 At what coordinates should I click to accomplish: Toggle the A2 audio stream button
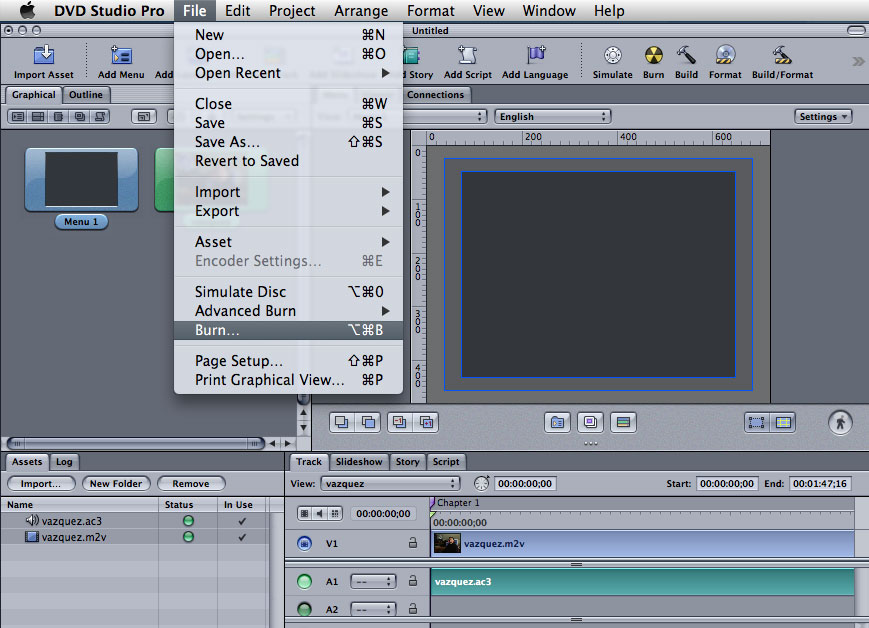(304, 609)
